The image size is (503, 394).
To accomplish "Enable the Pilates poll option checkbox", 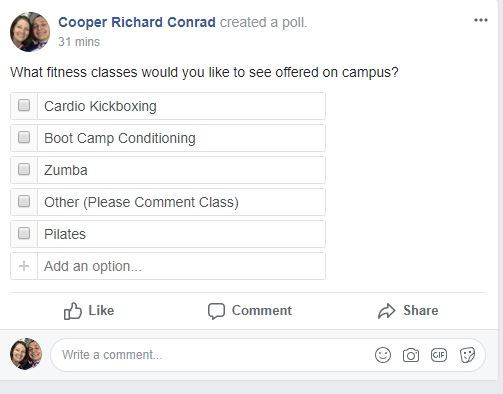I will coord(24,233).
